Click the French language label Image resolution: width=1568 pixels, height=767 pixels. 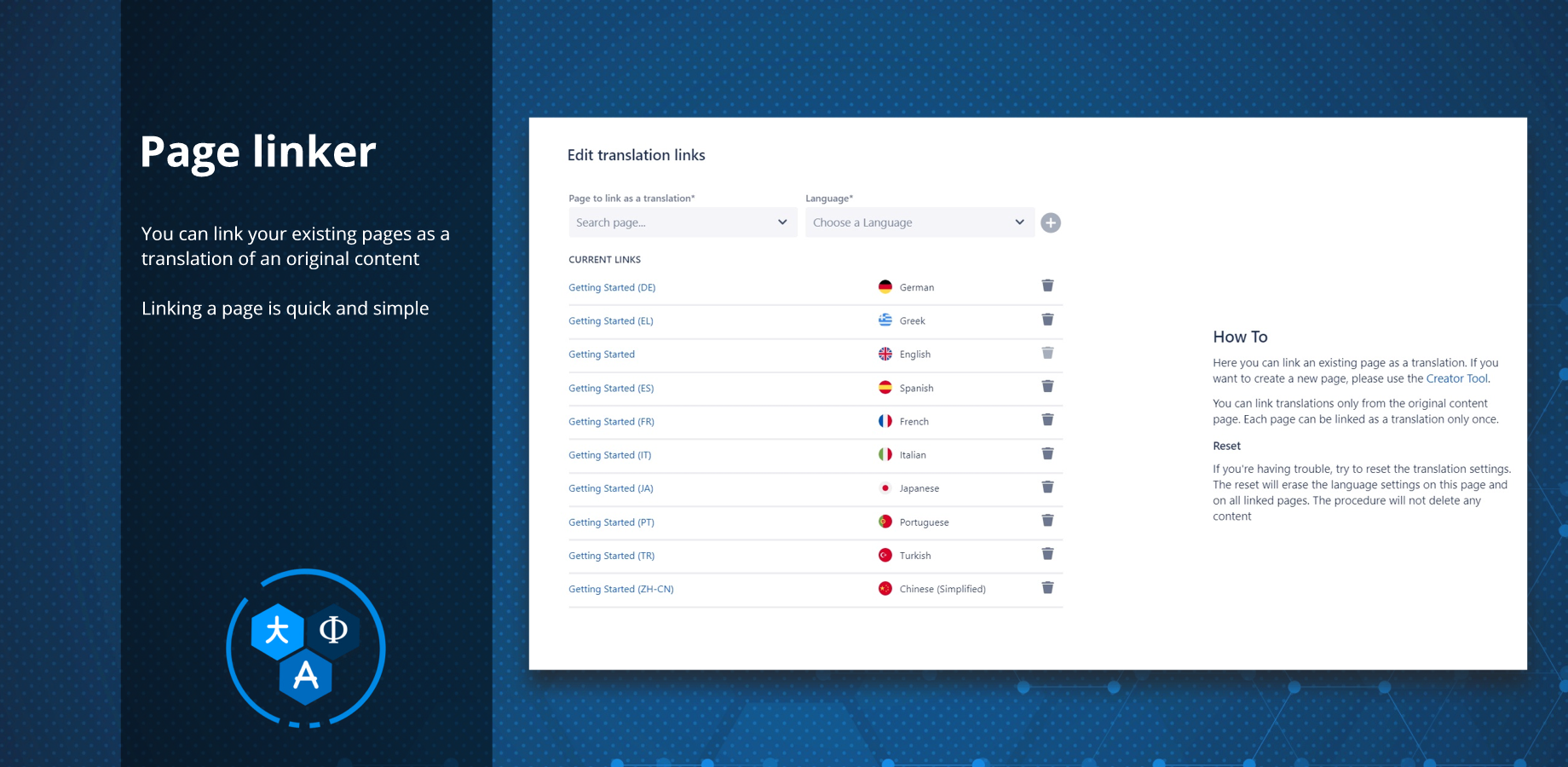click(914, 422)
